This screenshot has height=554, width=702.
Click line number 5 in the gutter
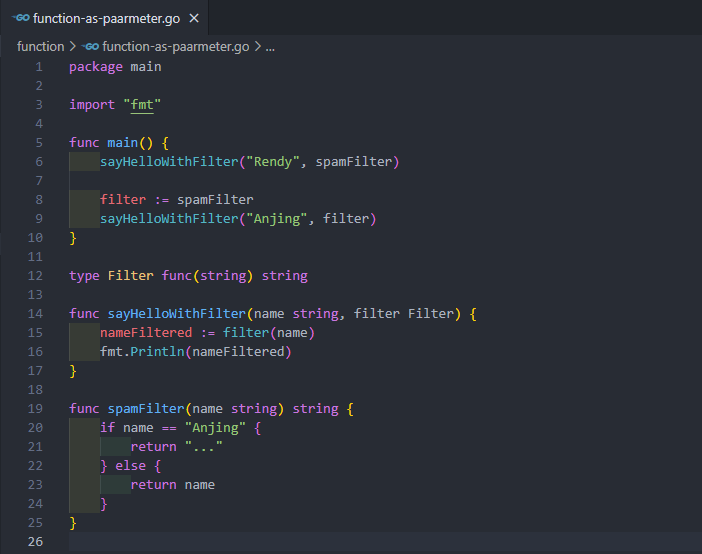39,143
